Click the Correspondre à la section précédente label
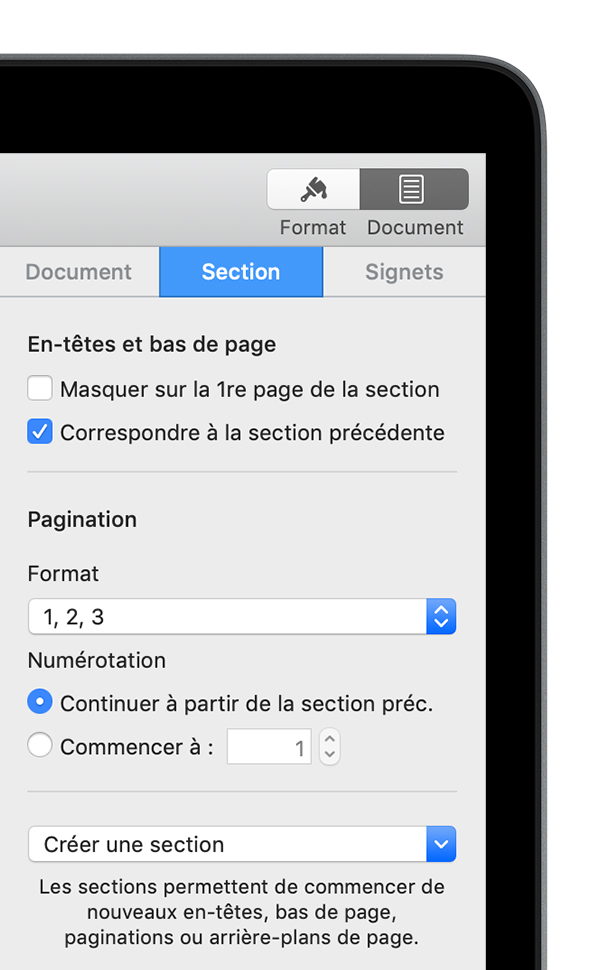Viewport: 600px width, 970px height. click(252, 432)
